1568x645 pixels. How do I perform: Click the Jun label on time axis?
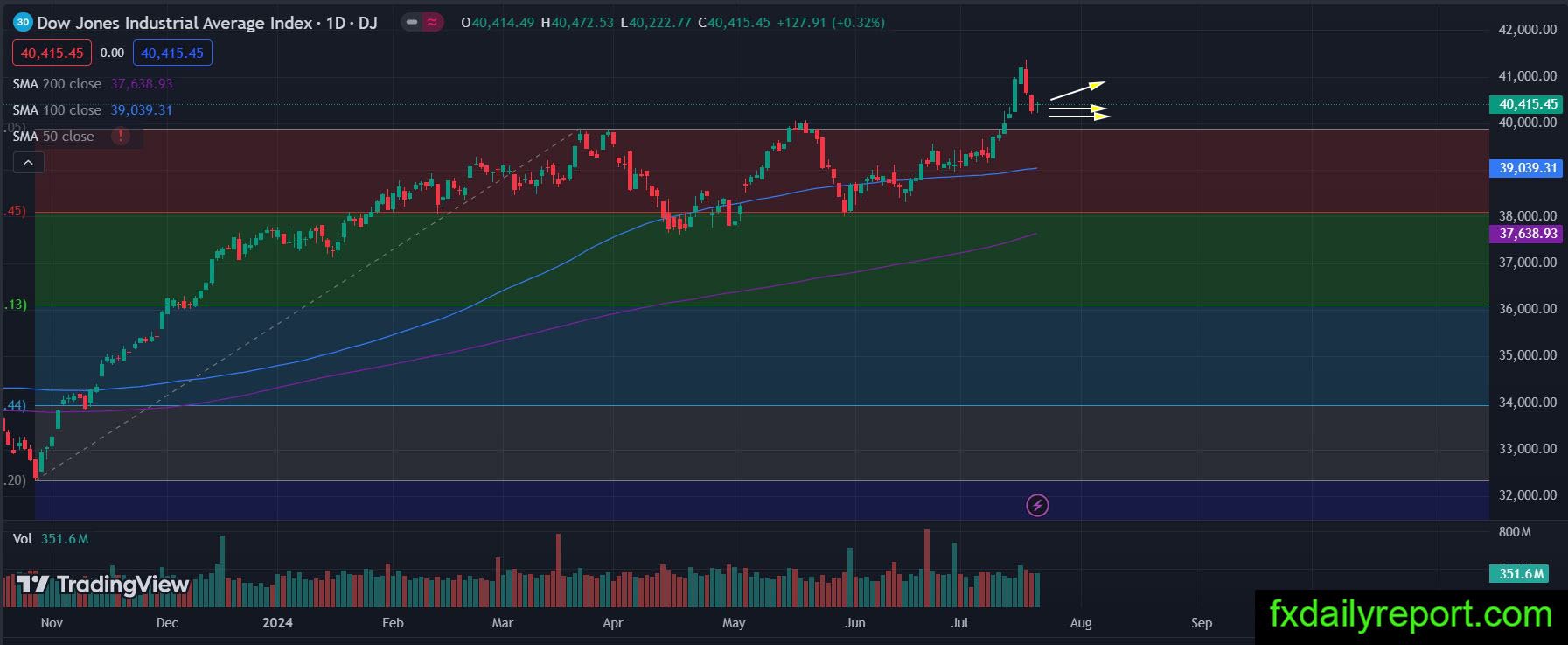[855, 623]
